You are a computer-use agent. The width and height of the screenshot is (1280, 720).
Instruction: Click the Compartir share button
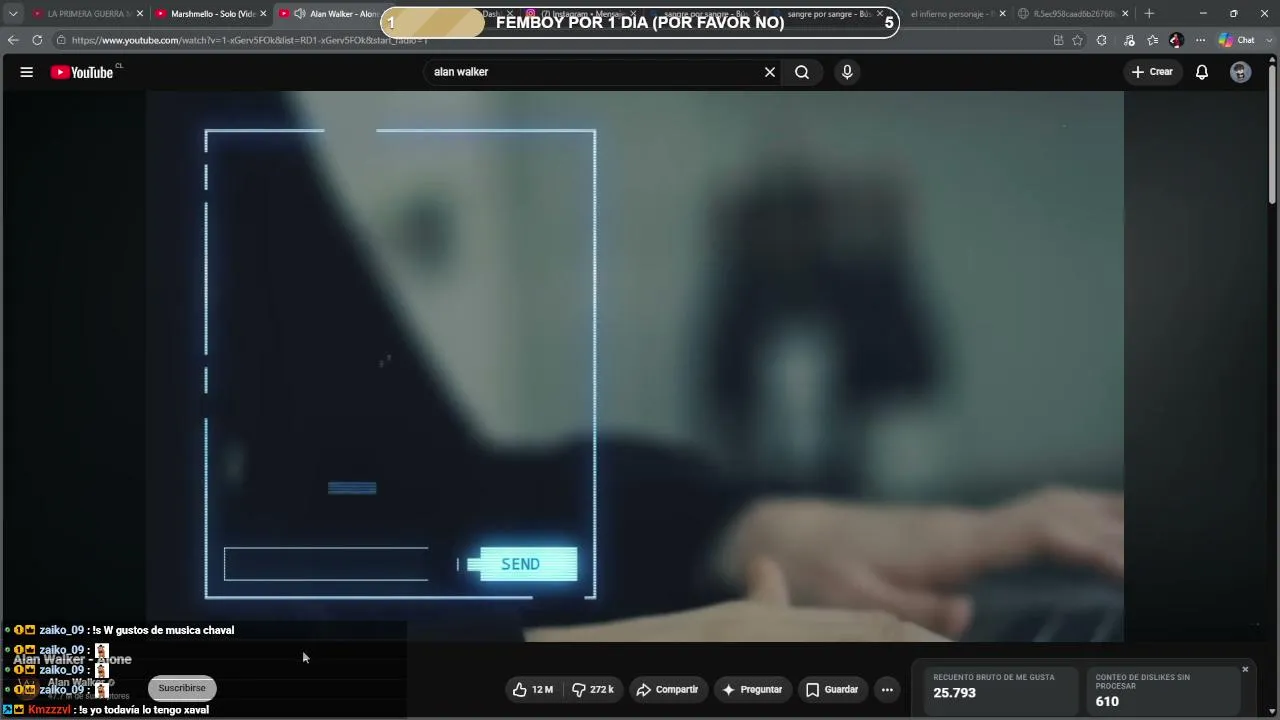[667, 689]
